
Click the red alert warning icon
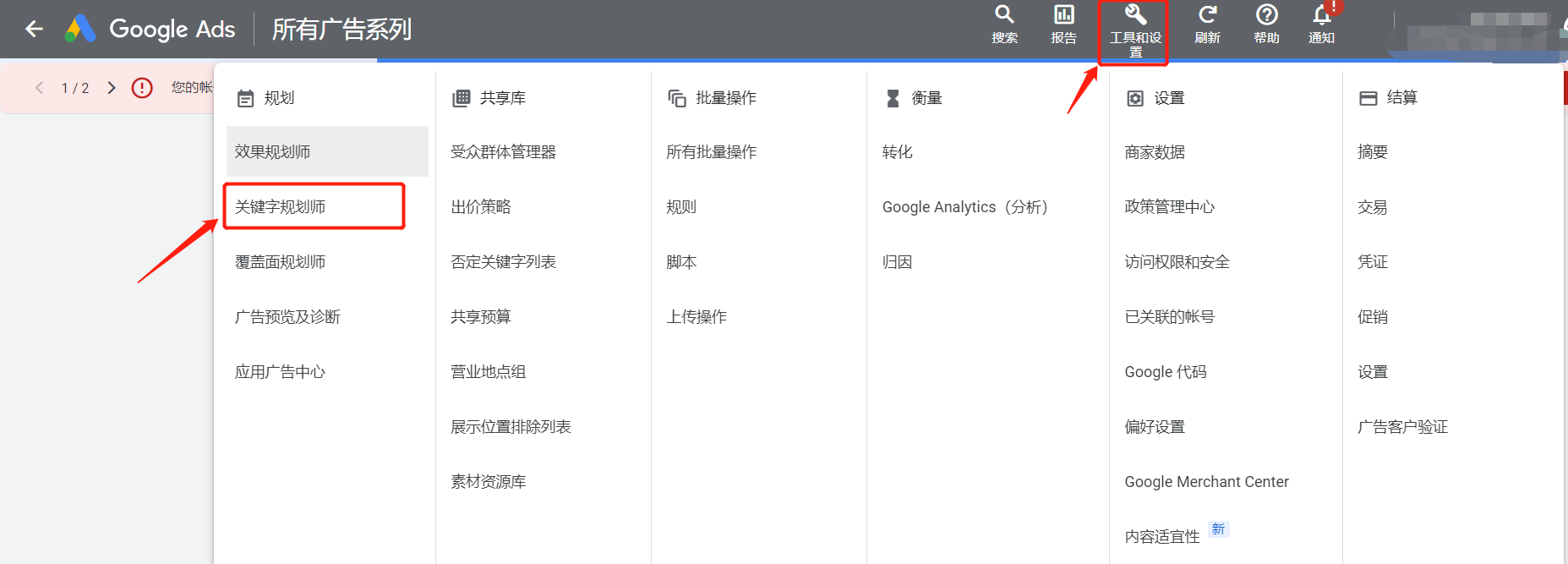(142, 88)
